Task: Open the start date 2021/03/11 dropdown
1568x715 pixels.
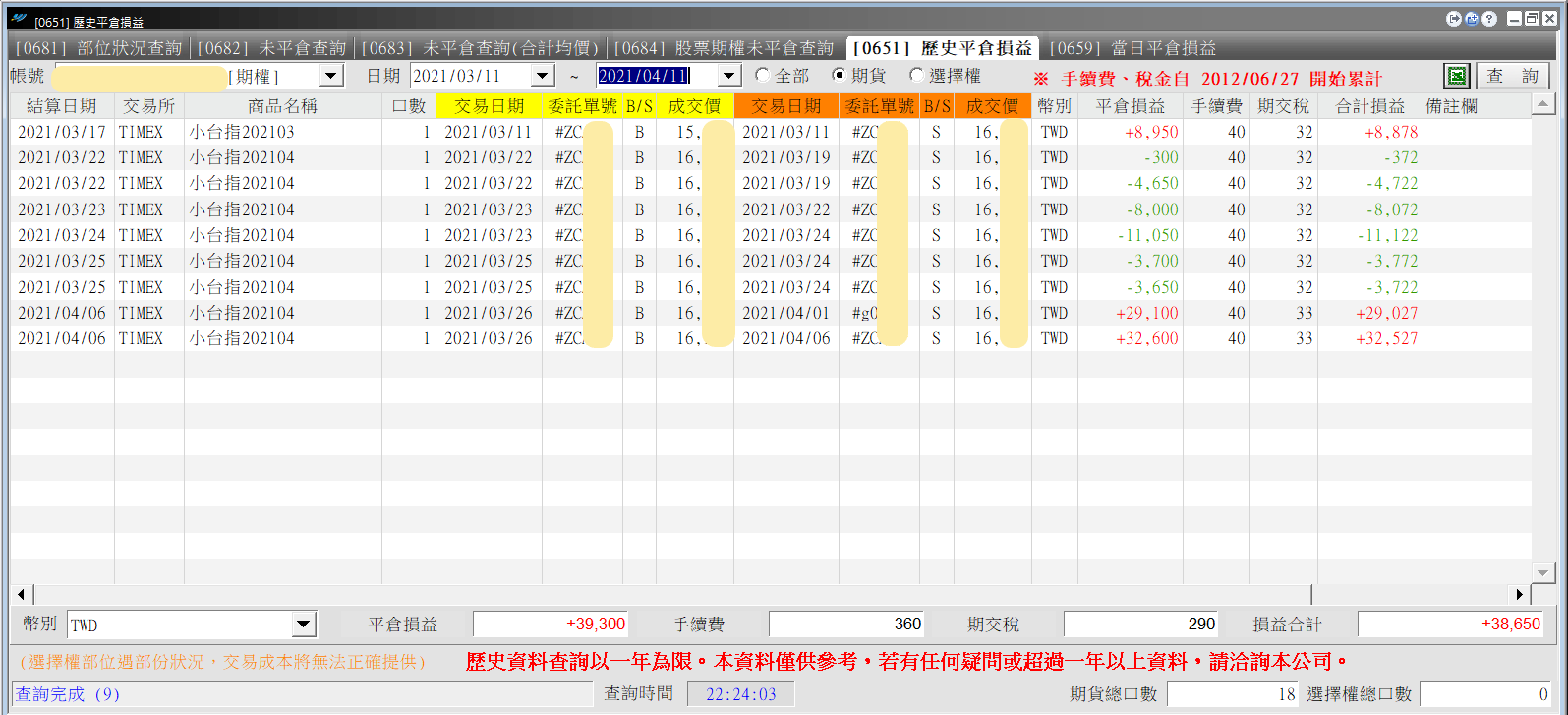Action: click(543, 76)
